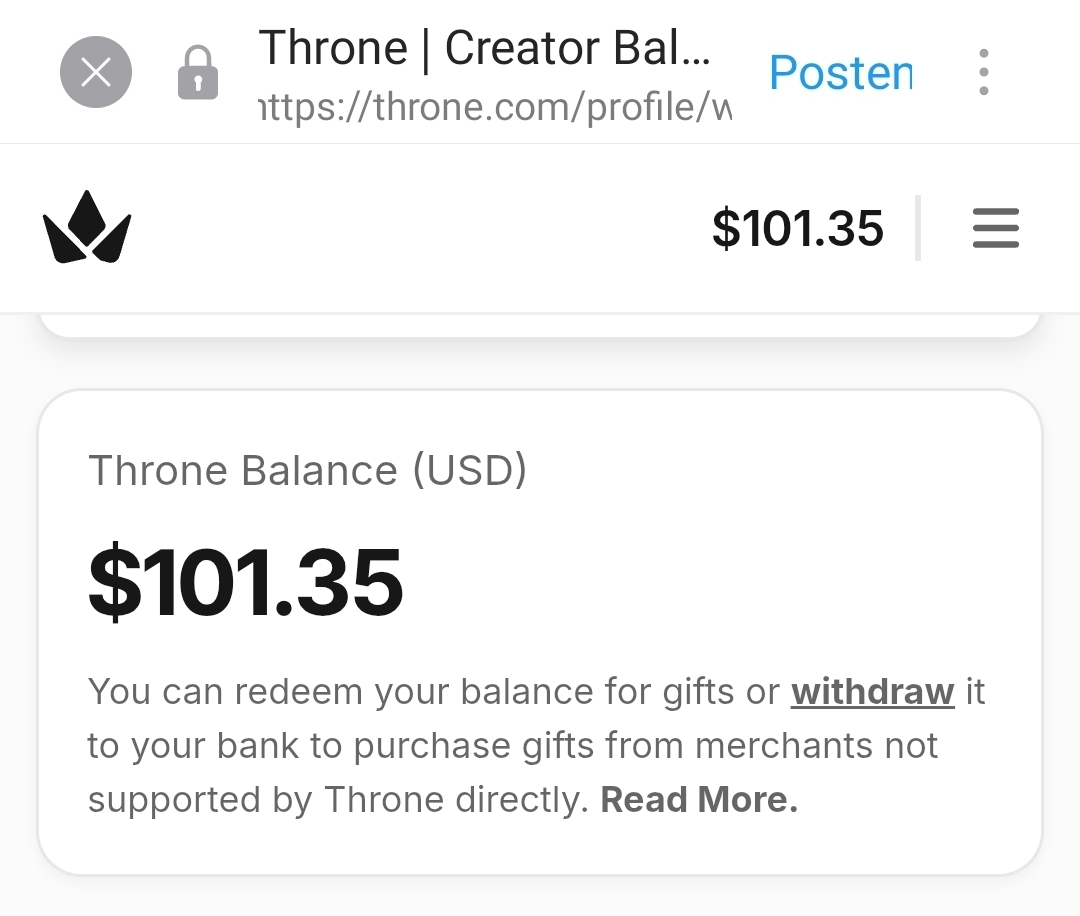Screen dimensions: 1080x916
Task: Click the 'supported by Throne directly' text
Action: click(338, 800)
